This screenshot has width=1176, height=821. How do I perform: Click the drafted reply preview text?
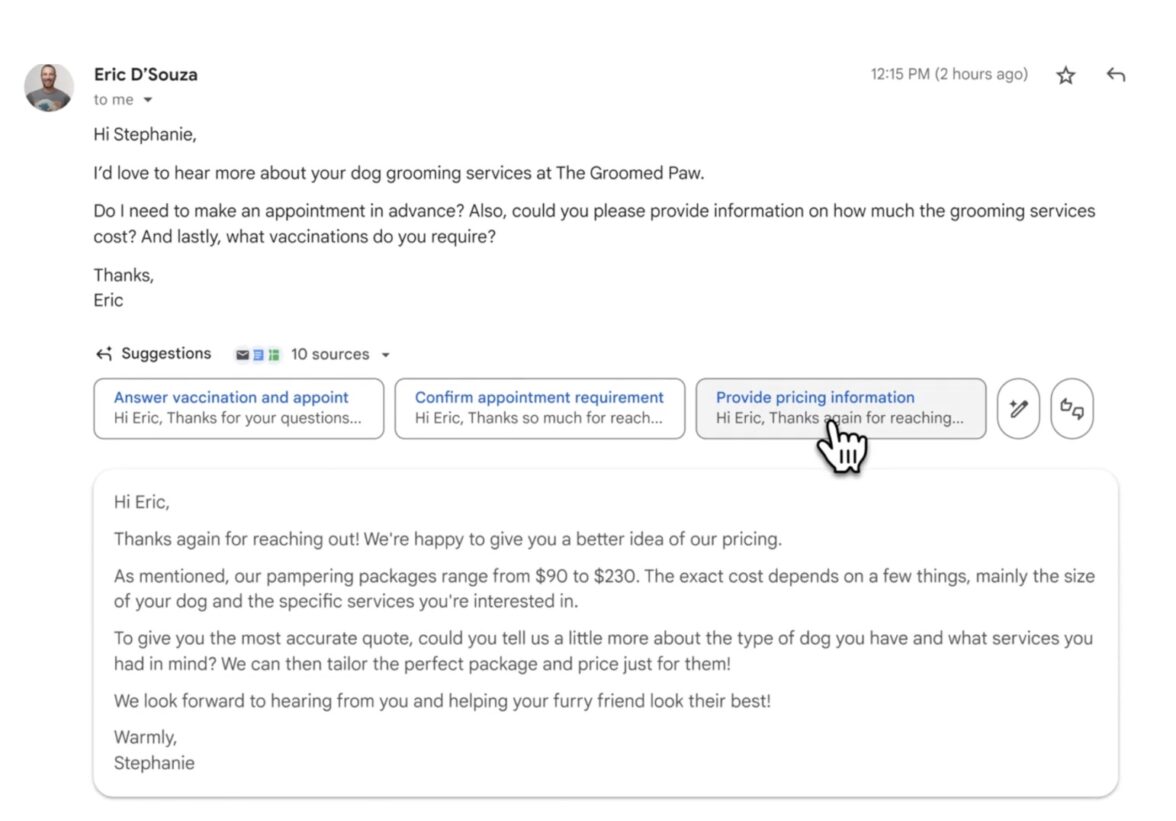[604, 589]
